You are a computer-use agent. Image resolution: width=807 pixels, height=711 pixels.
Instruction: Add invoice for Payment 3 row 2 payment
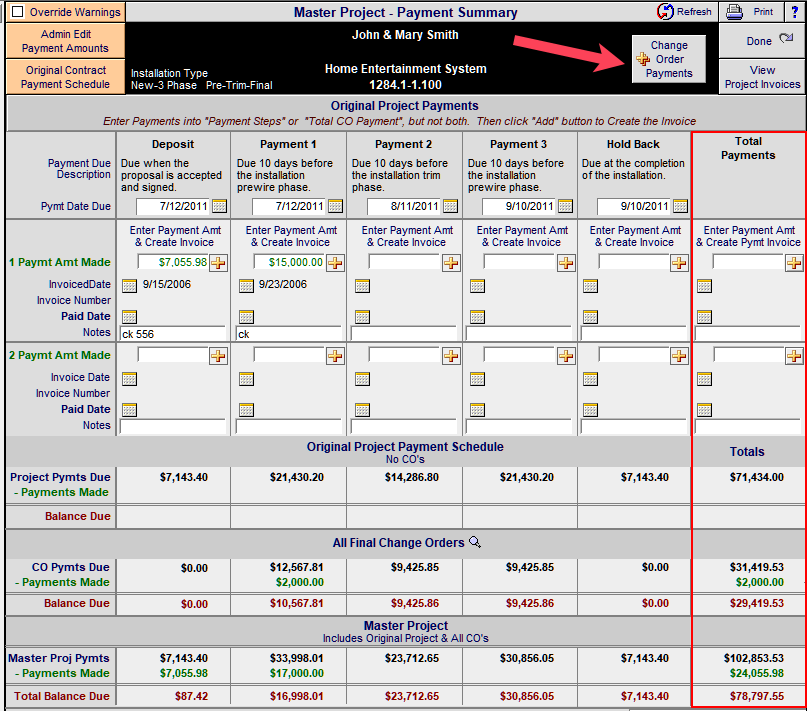coord(566,356)
